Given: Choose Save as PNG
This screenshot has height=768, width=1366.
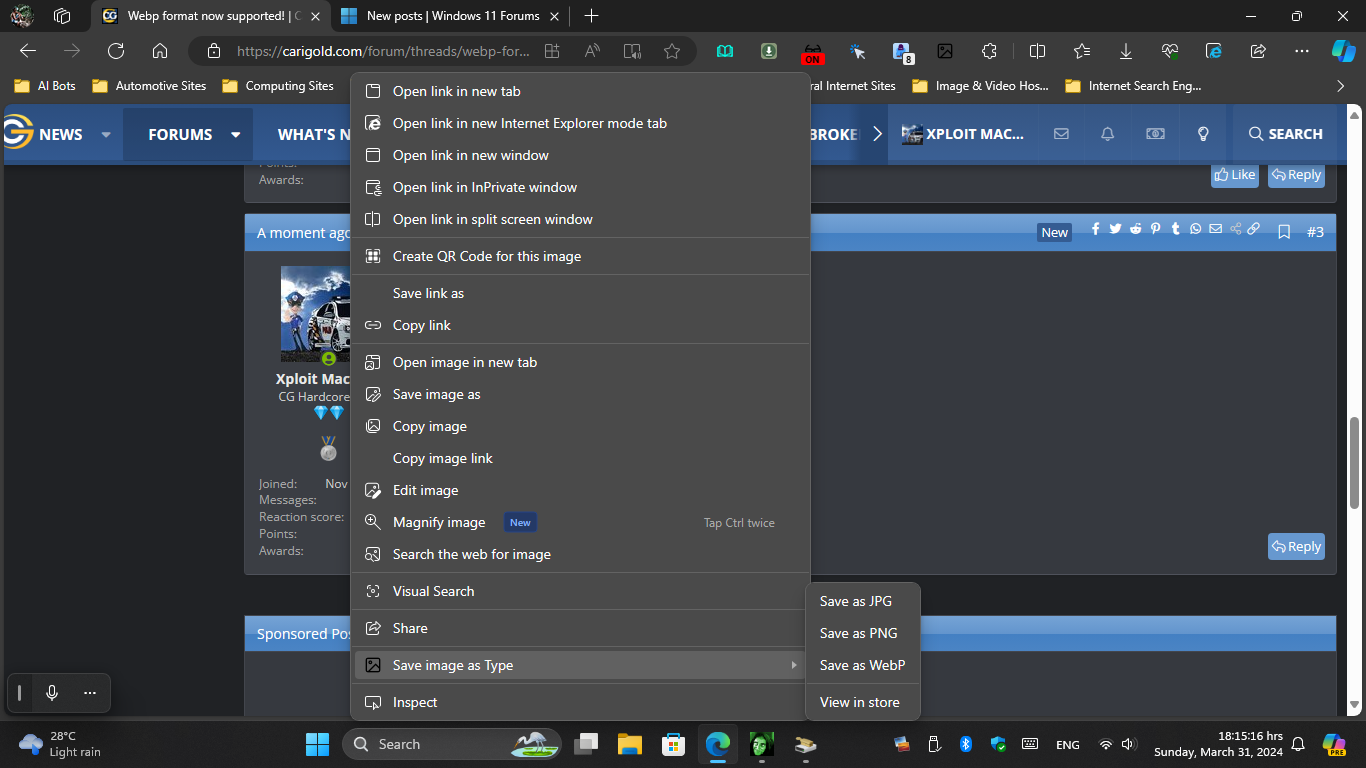Looking at the screenshot, I should [x=863, y=633].
